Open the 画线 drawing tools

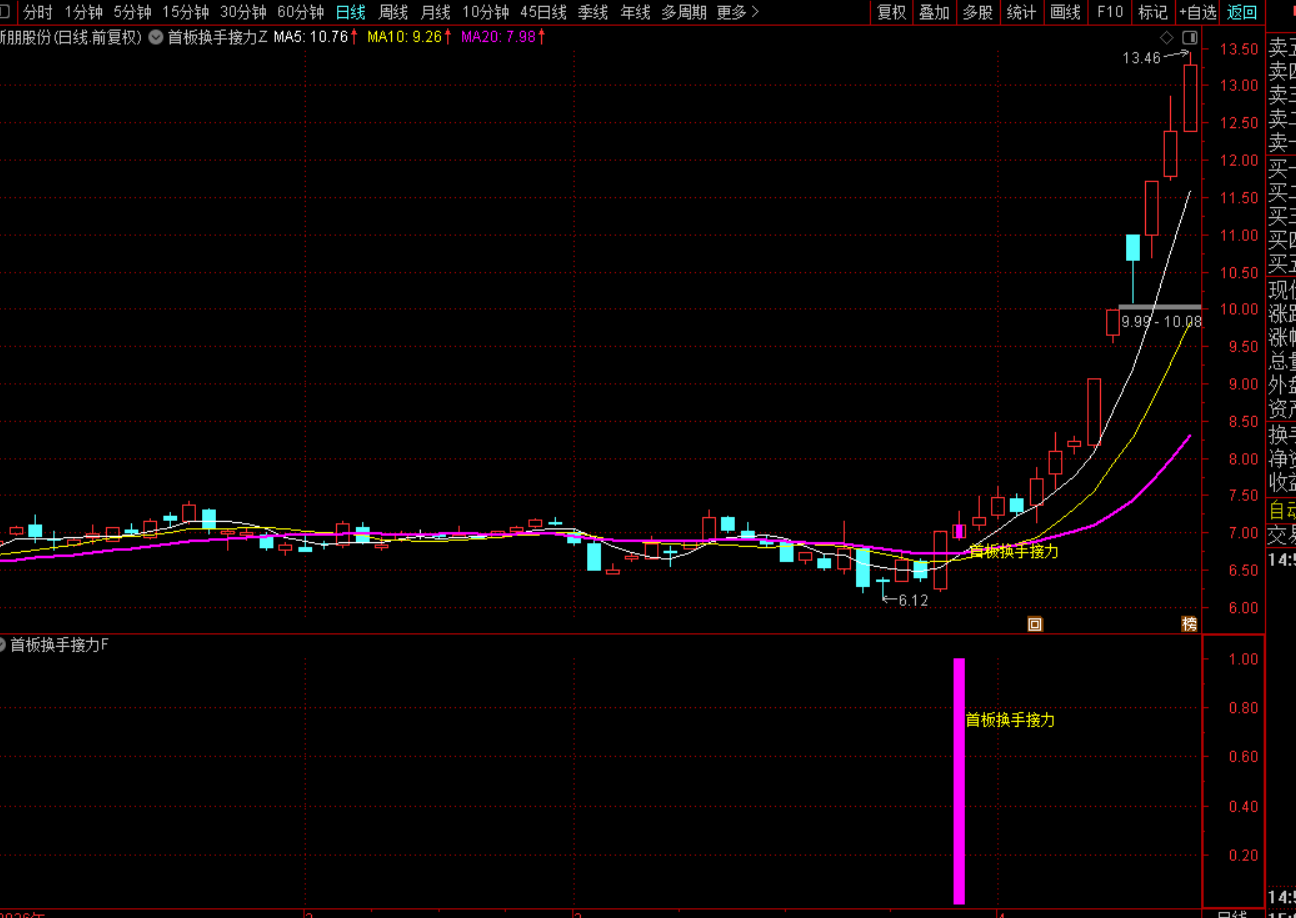click(x=1066, y=12)
